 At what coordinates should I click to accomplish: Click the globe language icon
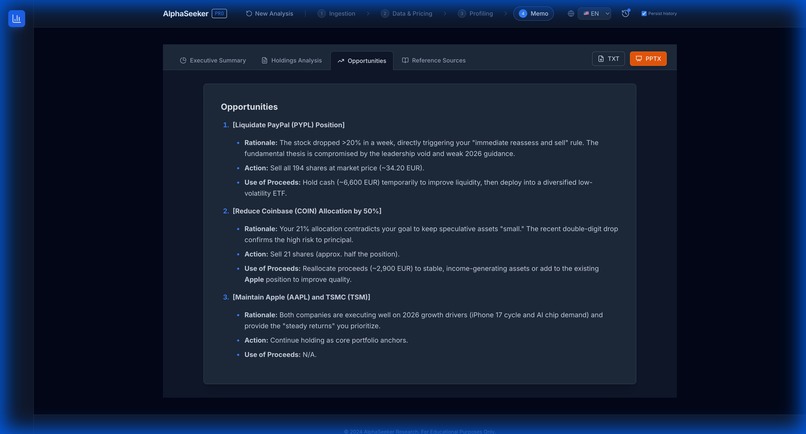(571, 14)
